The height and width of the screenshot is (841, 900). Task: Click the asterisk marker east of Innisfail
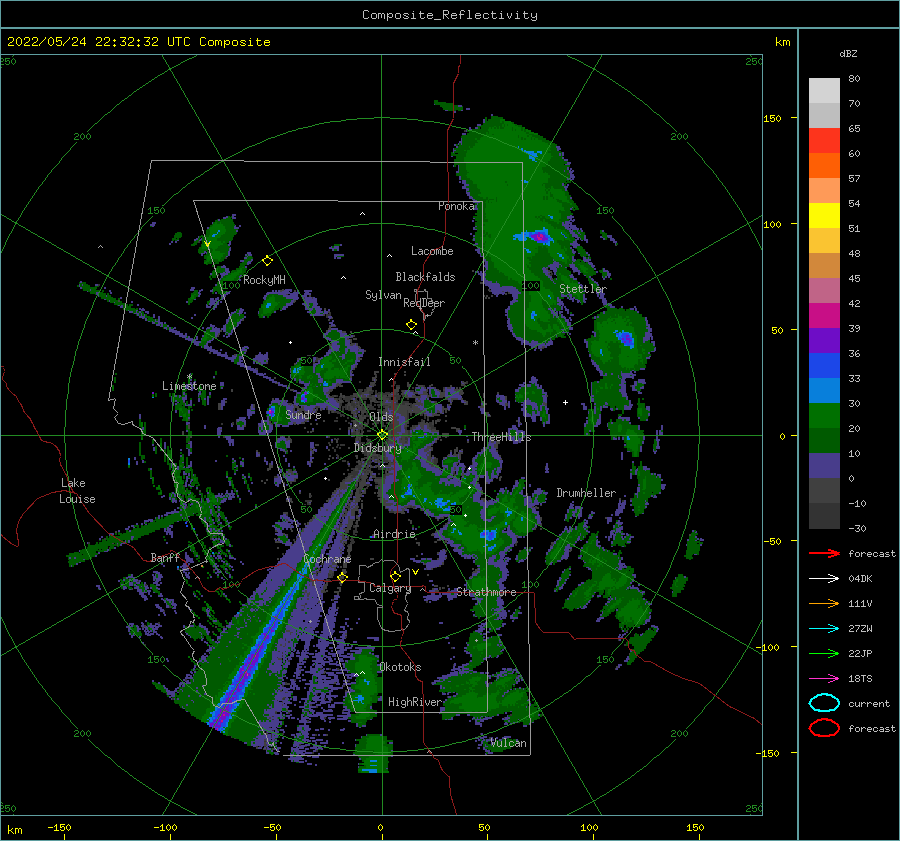[475, 343]
